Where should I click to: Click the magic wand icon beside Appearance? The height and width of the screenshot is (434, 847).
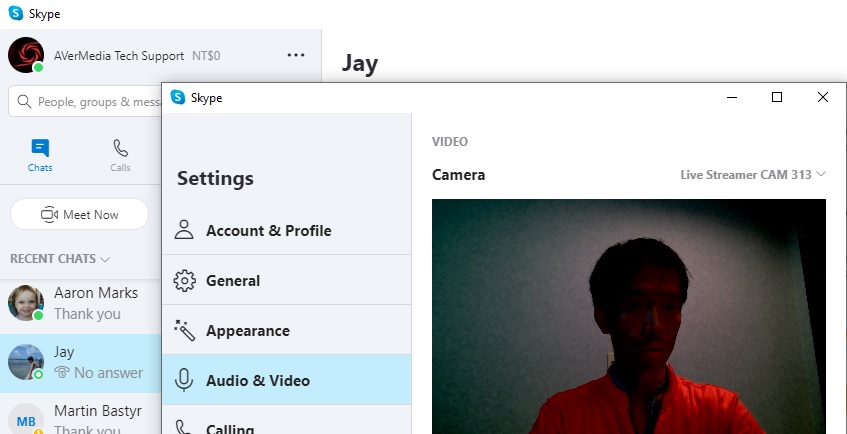tap(184, 330)
